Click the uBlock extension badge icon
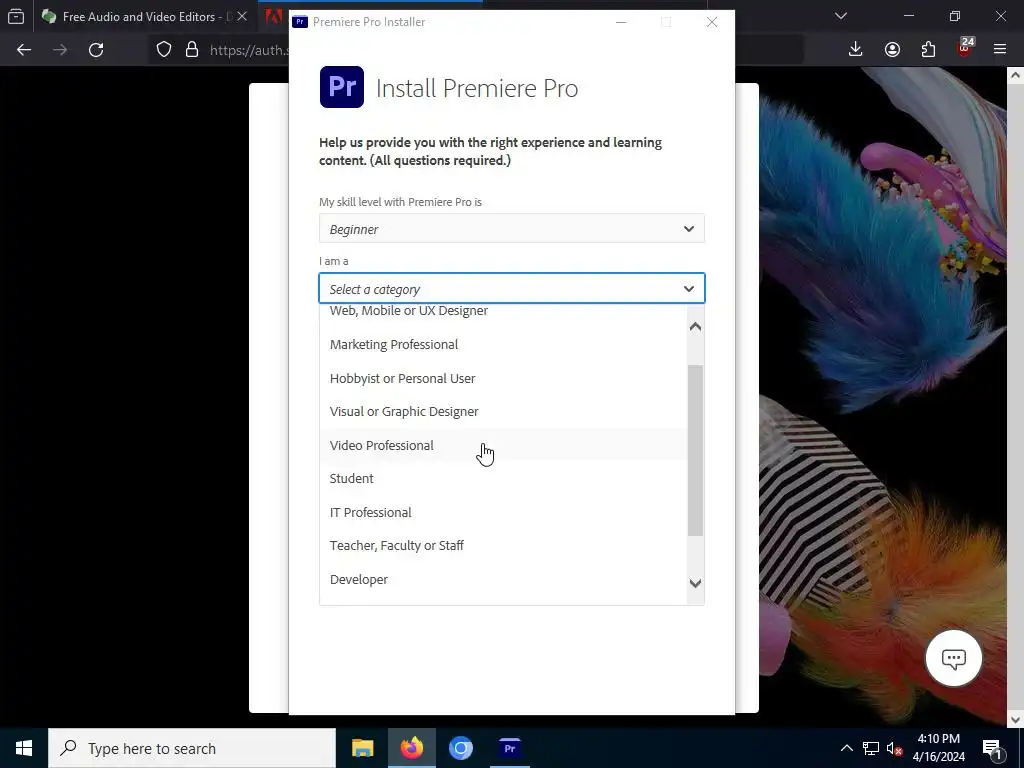The image size is (1024, 768). tap(965, 48)
